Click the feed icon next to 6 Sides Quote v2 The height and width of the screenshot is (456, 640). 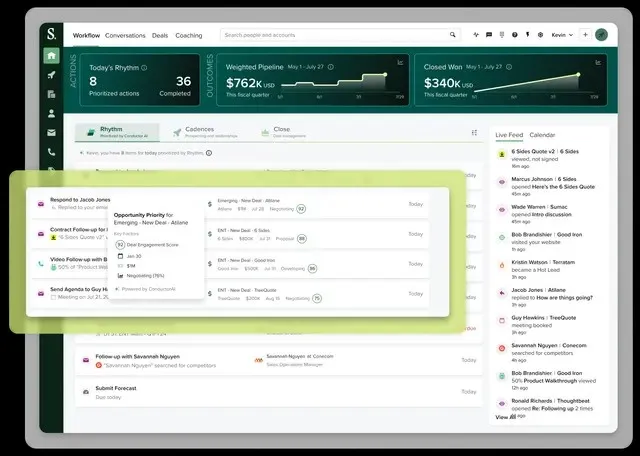point(502,154)
